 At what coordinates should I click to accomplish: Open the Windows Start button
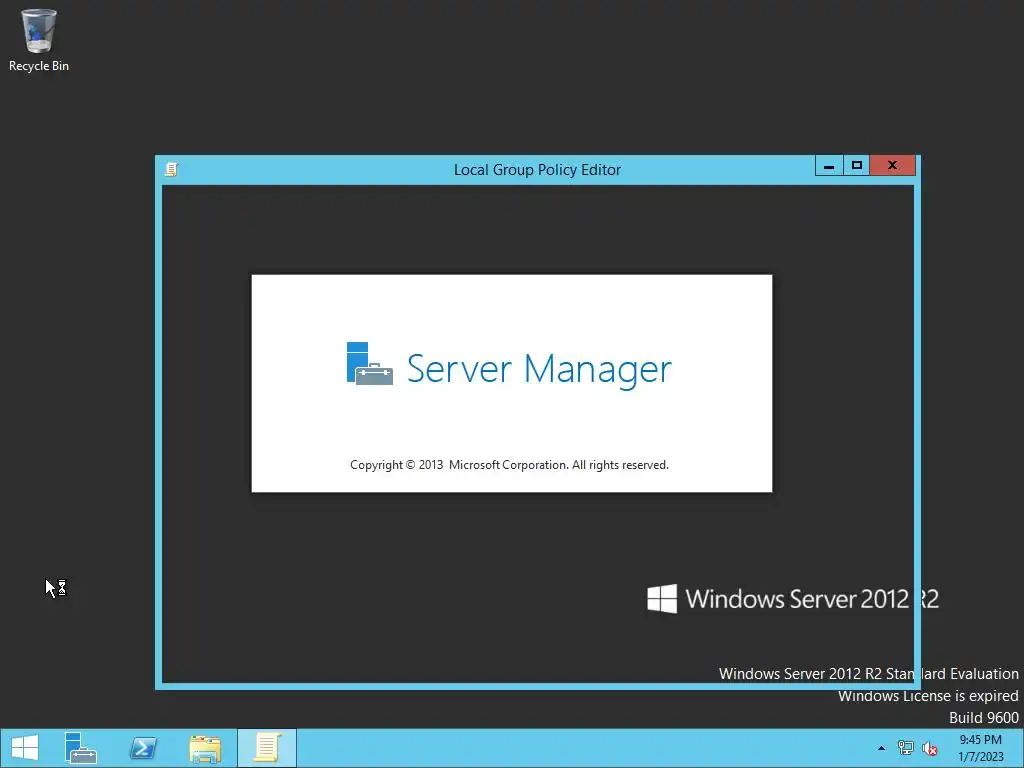pyautogui.click(x=25, y=748)
